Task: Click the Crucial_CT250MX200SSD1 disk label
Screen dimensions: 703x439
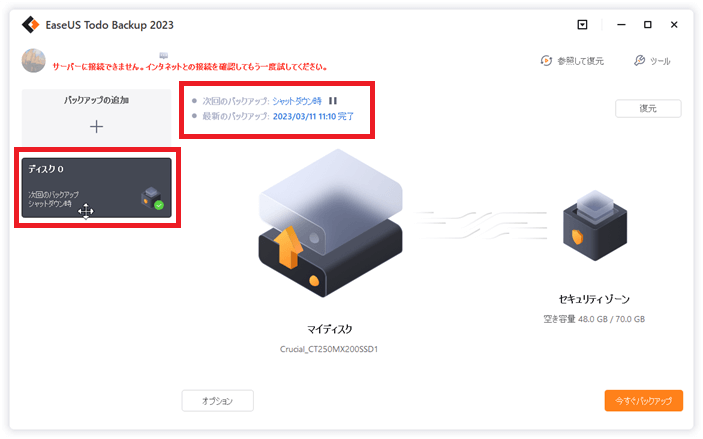Action: click(x=329, y=349)
